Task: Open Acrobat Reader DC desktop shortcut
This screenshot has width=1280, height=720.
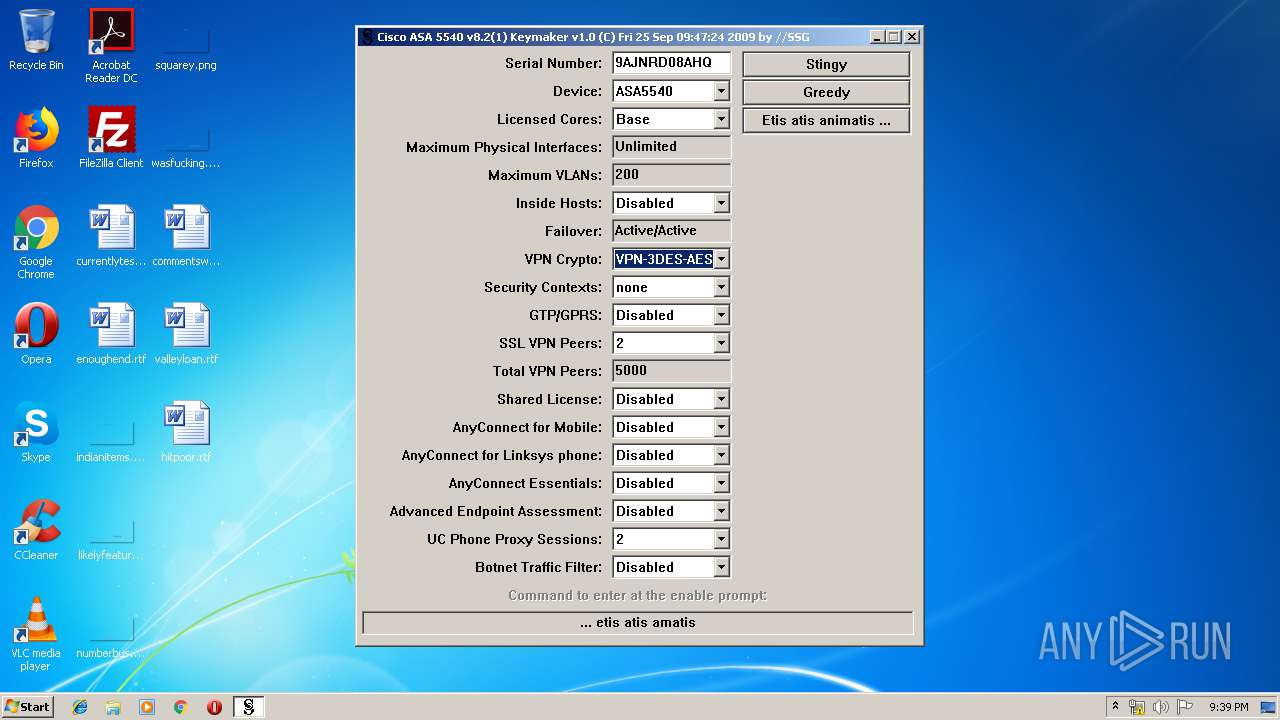Action: pyautogui.click(x=111, y=46)
